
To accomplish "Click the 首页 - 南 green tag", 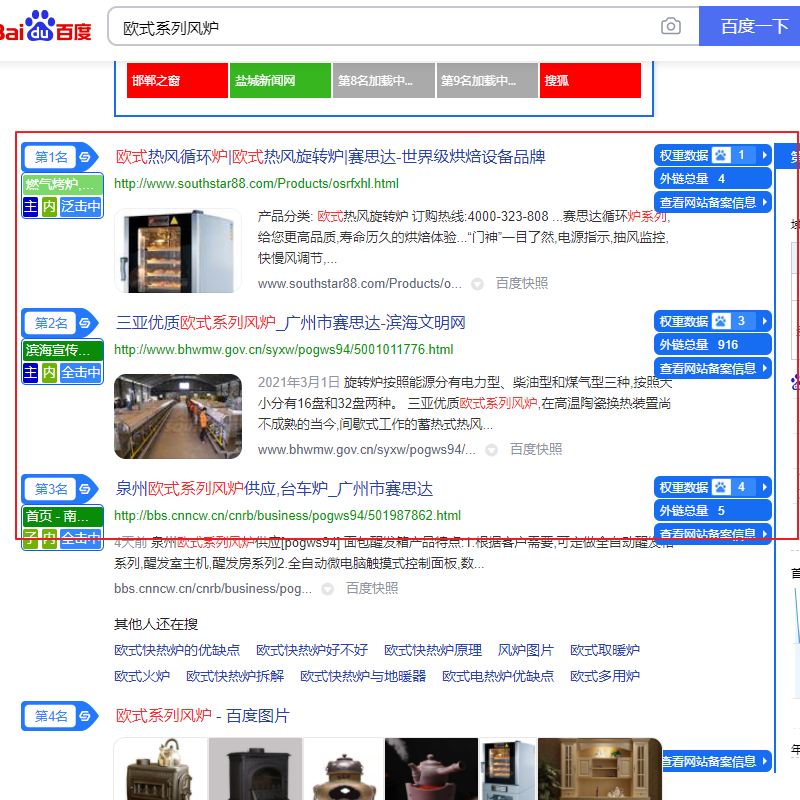I will tap(63, 516).
